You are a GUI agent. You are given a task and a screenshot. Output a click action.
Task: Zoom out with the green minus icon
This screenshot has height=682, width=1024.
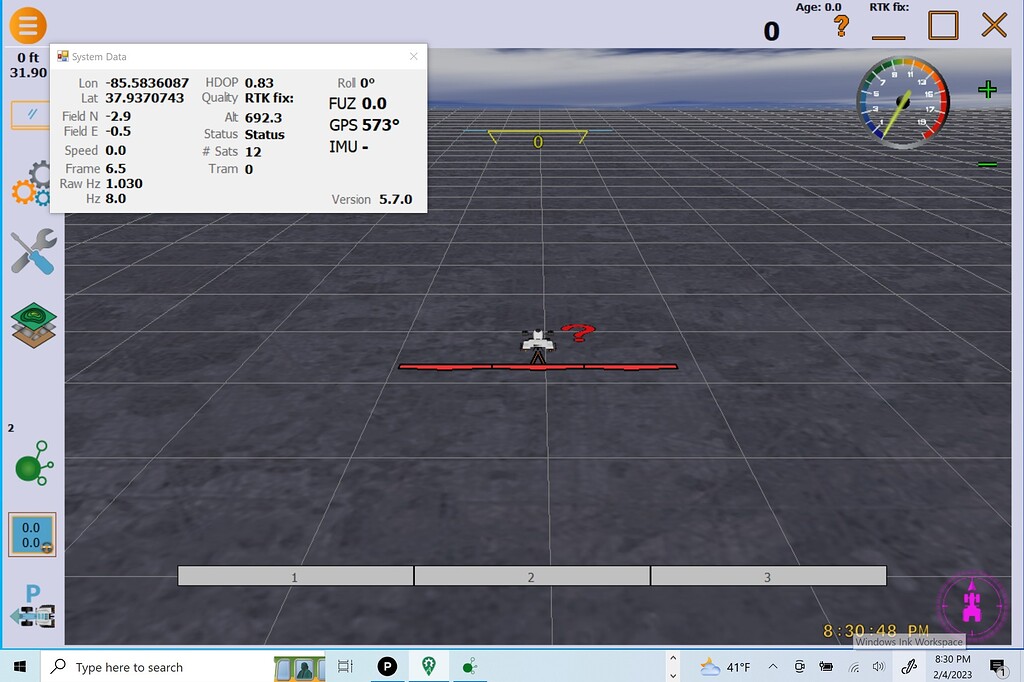987,164
